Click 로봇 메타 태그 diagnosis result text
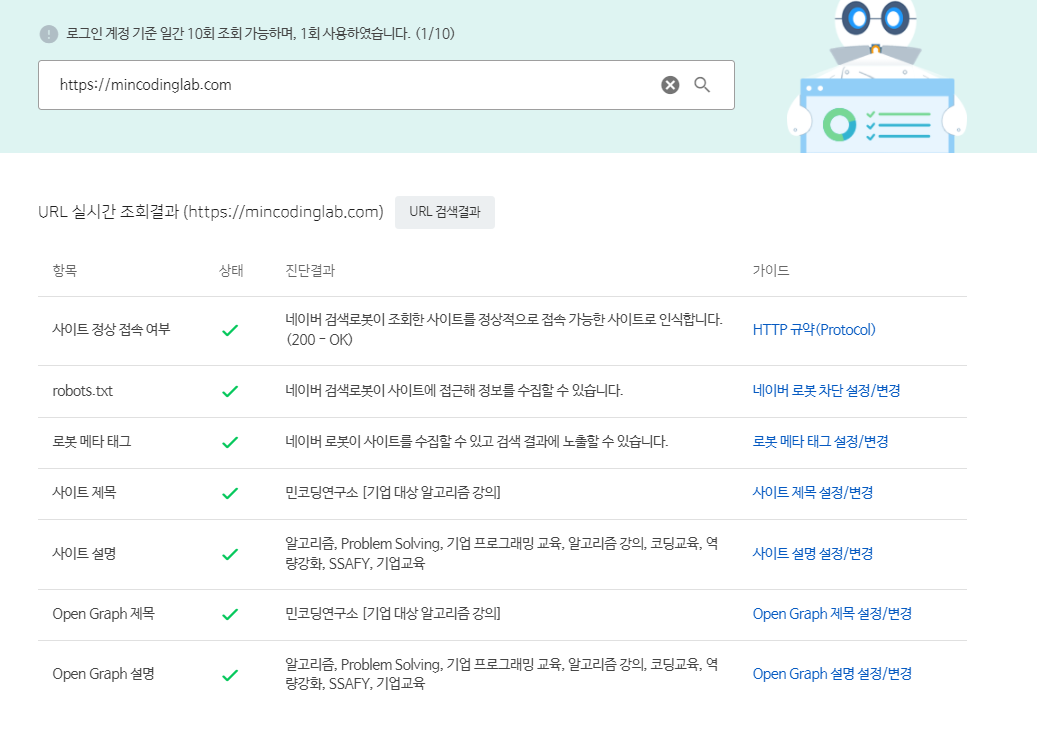Screen dimensions: 1037x733 click(x=476, y=441)
